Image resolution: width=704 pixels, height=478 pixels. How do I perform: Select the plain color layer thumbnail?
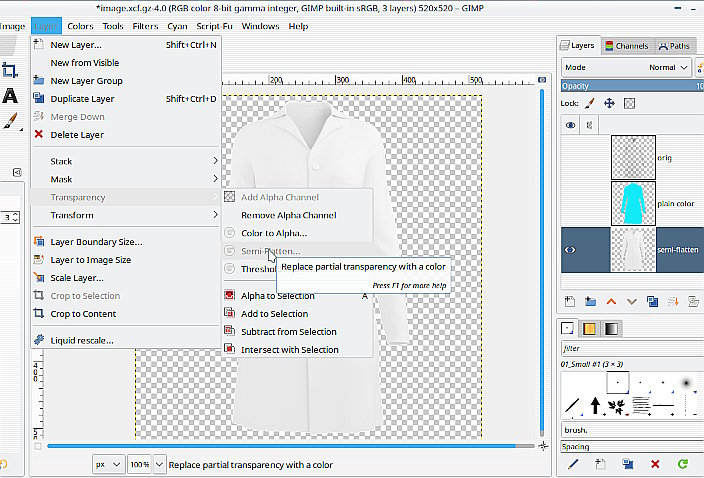click(x=632, y=203)
